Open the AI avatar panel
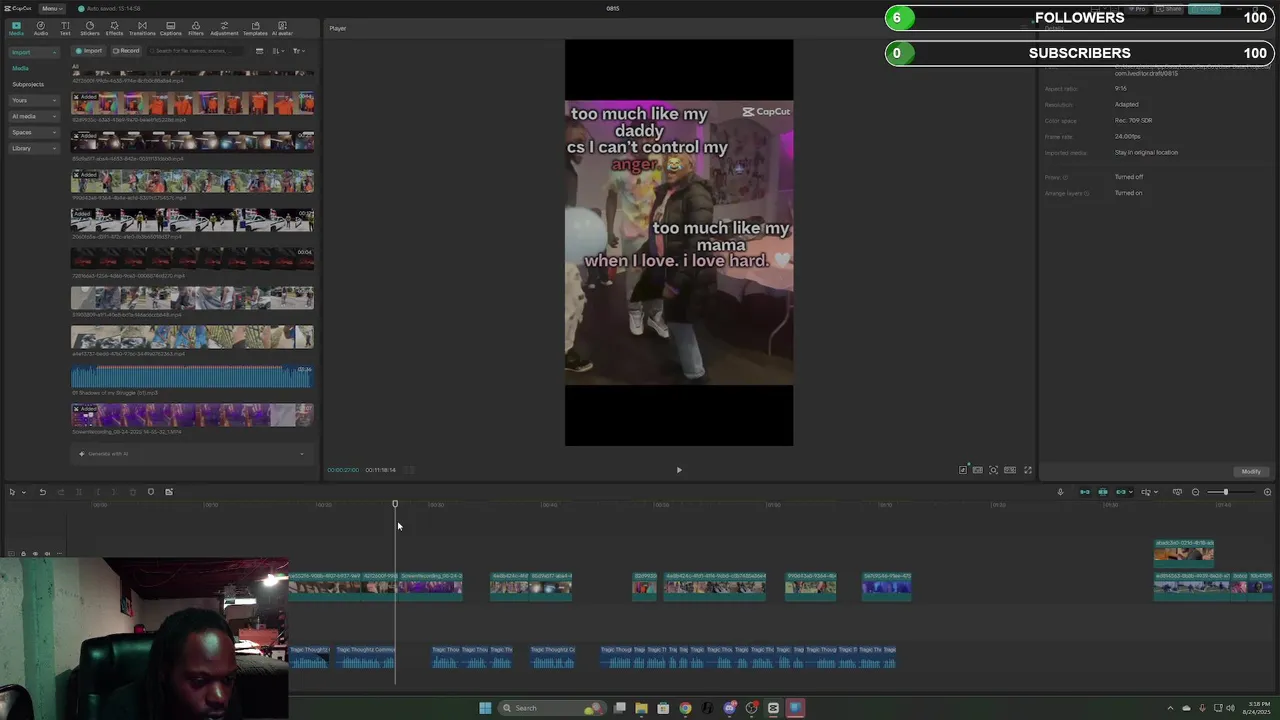This screenshot has height=720, width=1280. point(282,28)
